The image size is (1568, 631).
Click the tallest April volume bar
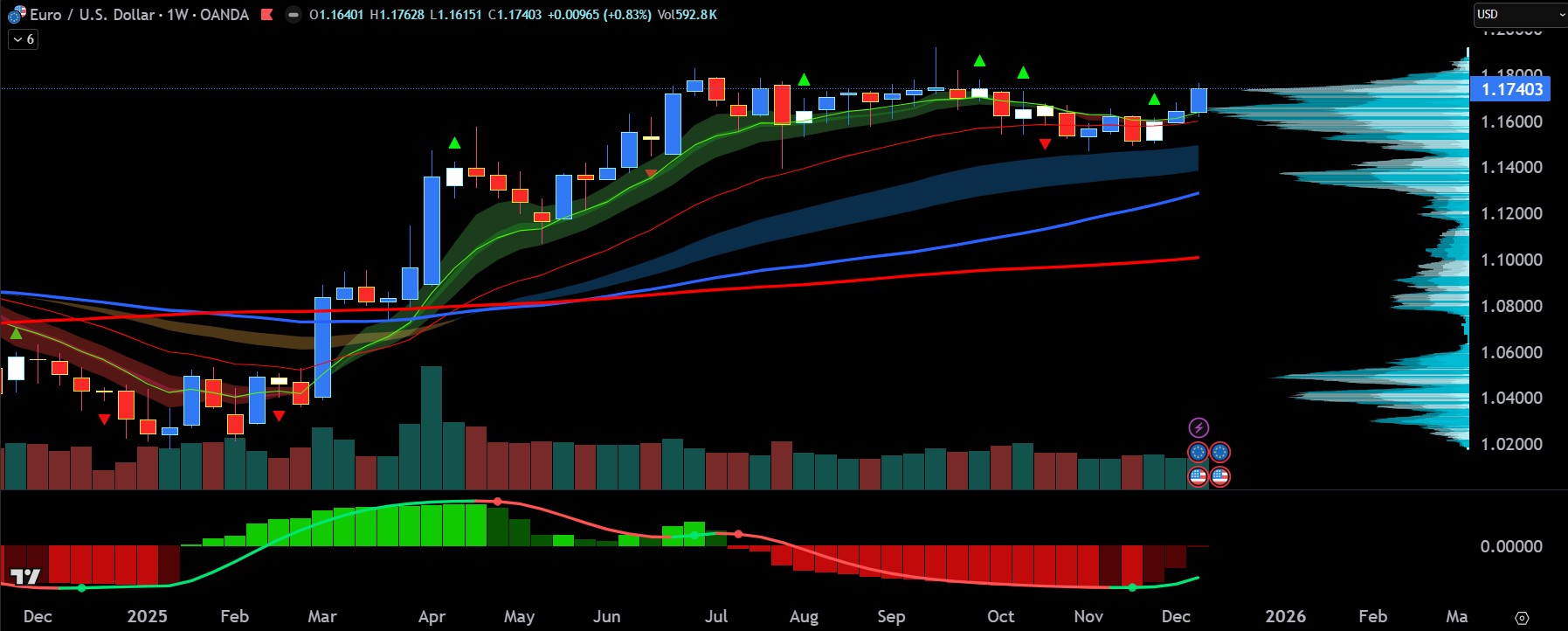(x=432, y=426)
